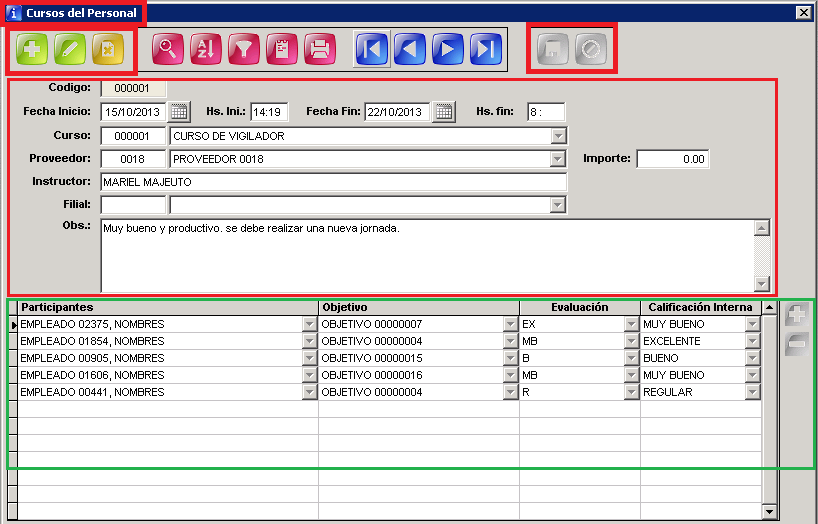Click the OBJETIVO 00000016 cell
The width and height of the screenshot is (818, 524).
click(412, 375)
